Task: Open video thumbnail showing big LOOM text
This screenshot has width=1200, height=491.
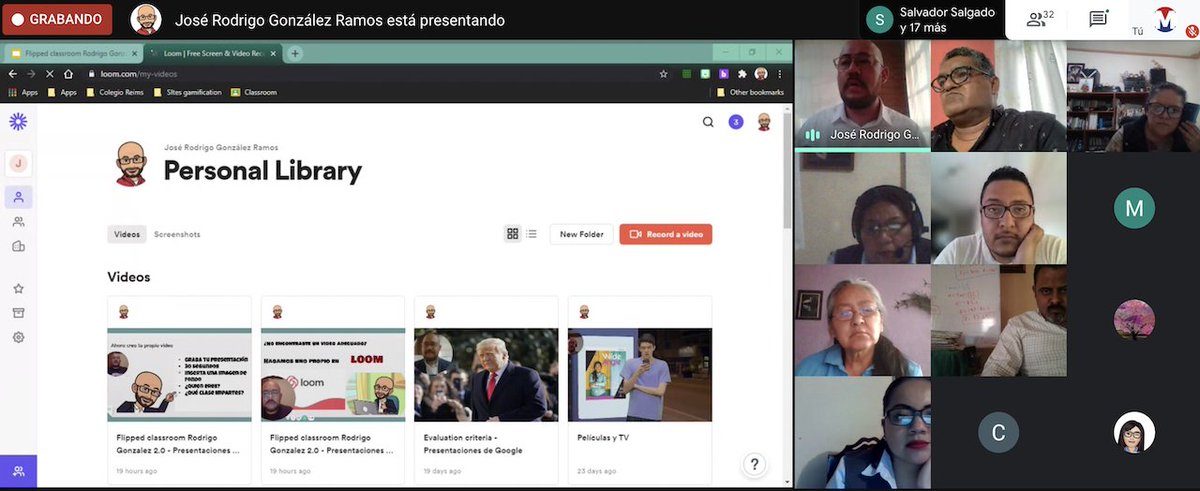Action: (333, 375)
